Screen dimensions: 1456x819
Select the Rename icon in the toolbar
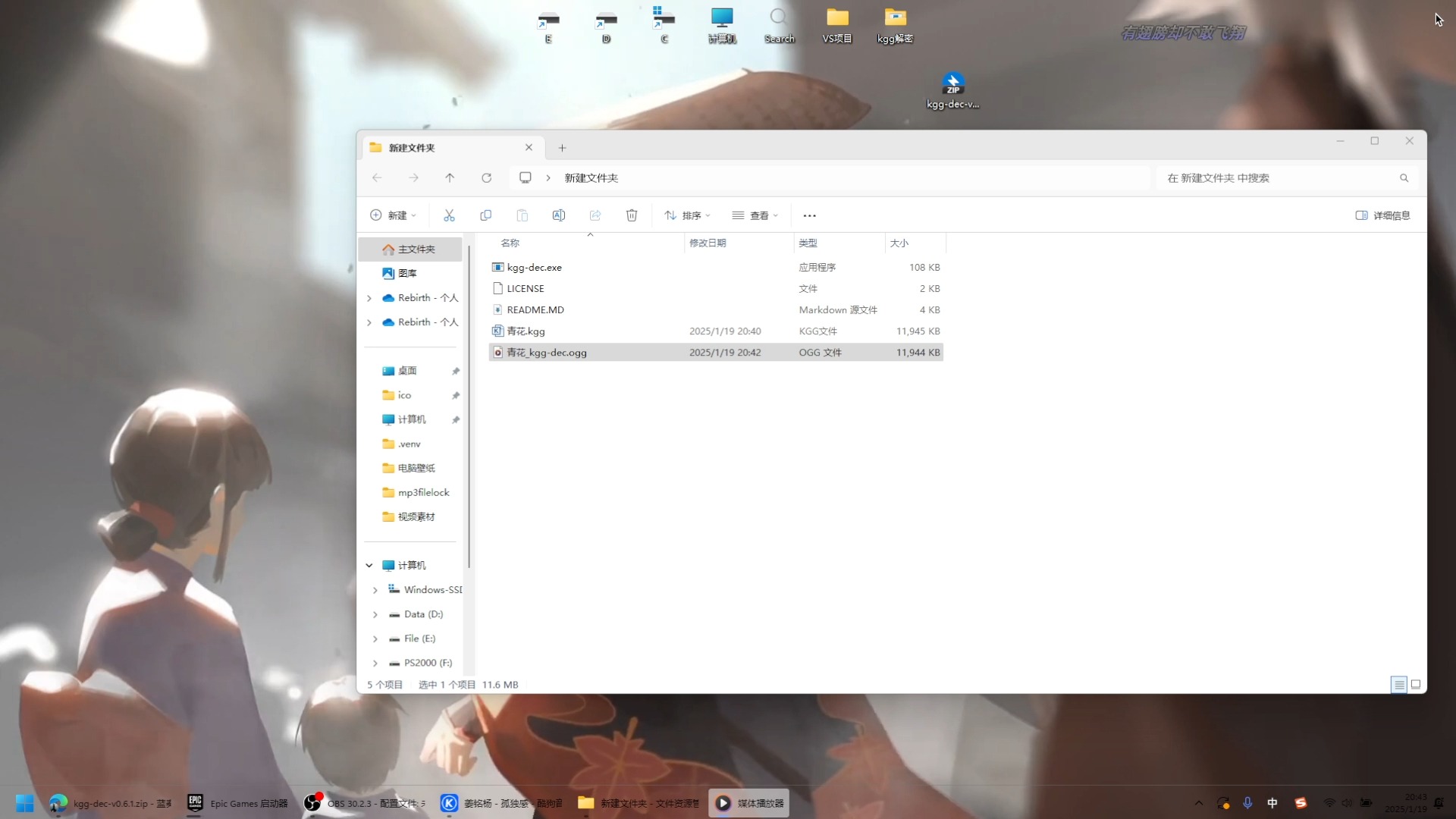[x=559, y=215]
